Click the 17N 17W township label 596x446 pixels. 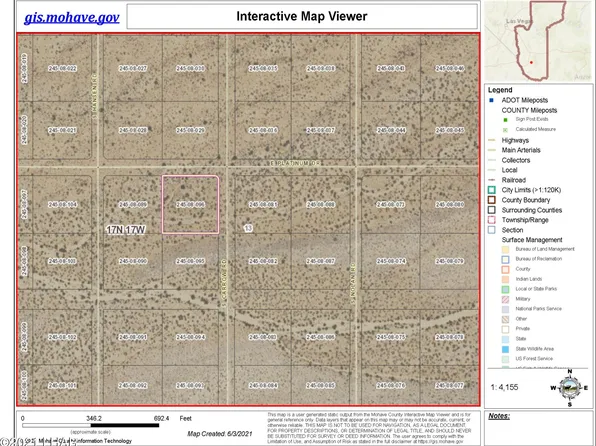click(125, 230)
